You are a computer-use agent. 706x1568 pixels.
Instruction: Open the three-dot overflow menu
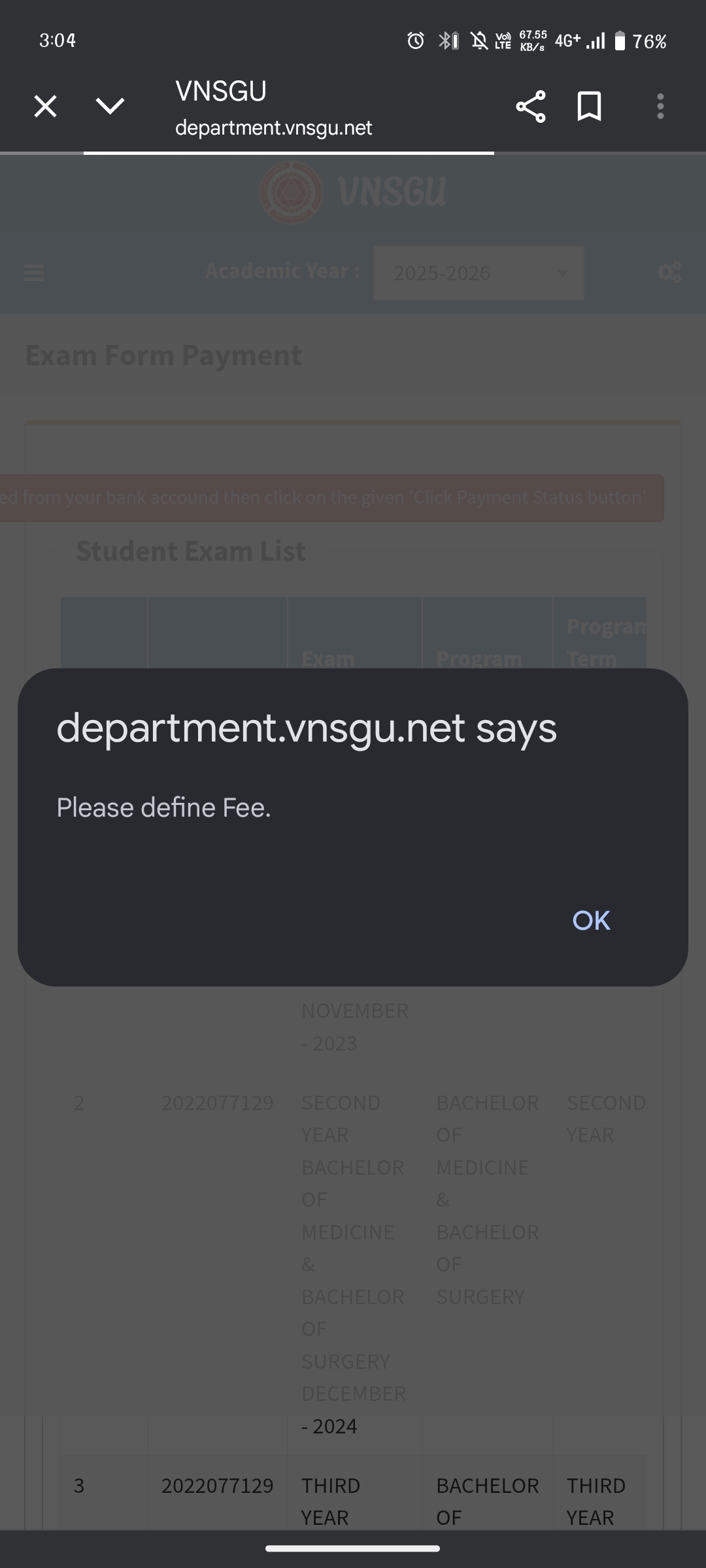tap(660, 106)
